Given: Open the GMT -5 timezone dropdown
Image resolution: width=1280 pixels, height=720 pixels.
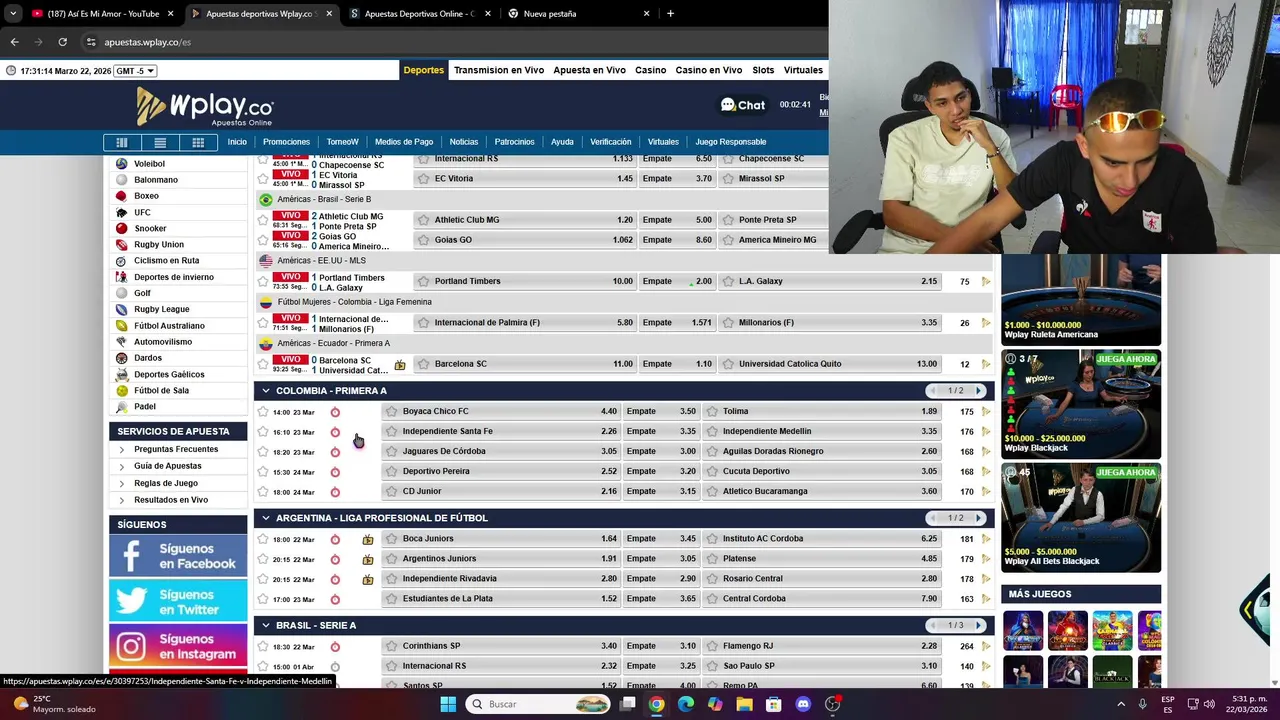Looking at the screenshot, I should [x=135, y=71].
